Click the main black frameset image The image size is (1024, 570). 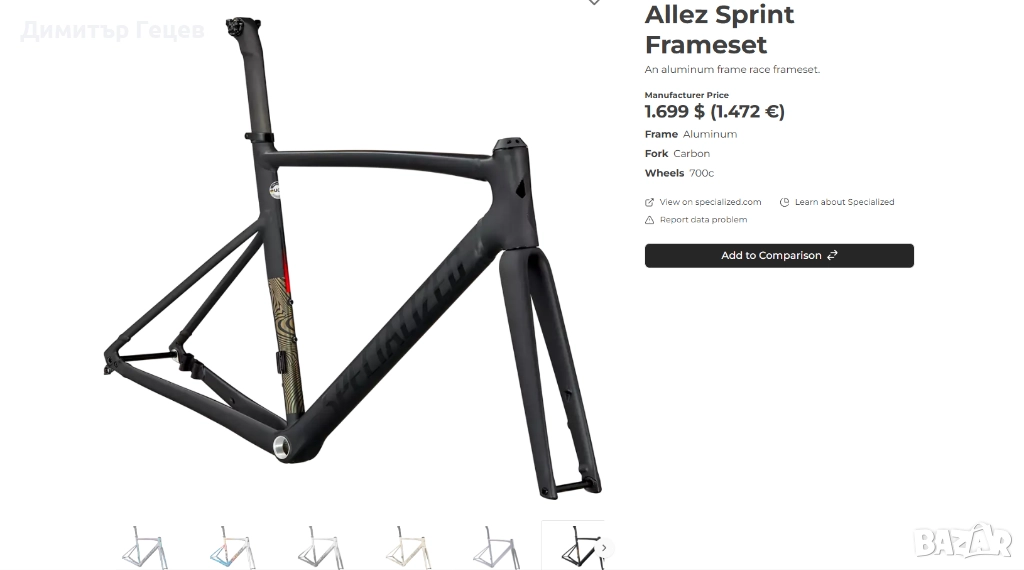[353, 258]
